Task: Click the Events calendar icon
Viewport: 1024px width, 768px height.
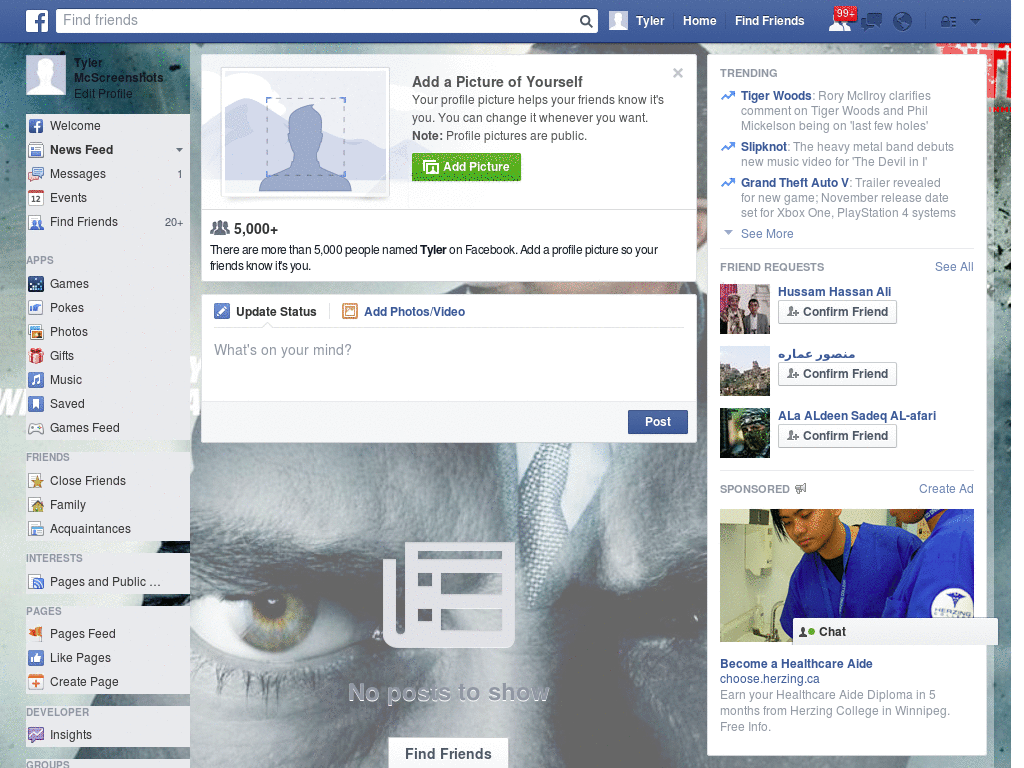Action: (x=36, y=198)
